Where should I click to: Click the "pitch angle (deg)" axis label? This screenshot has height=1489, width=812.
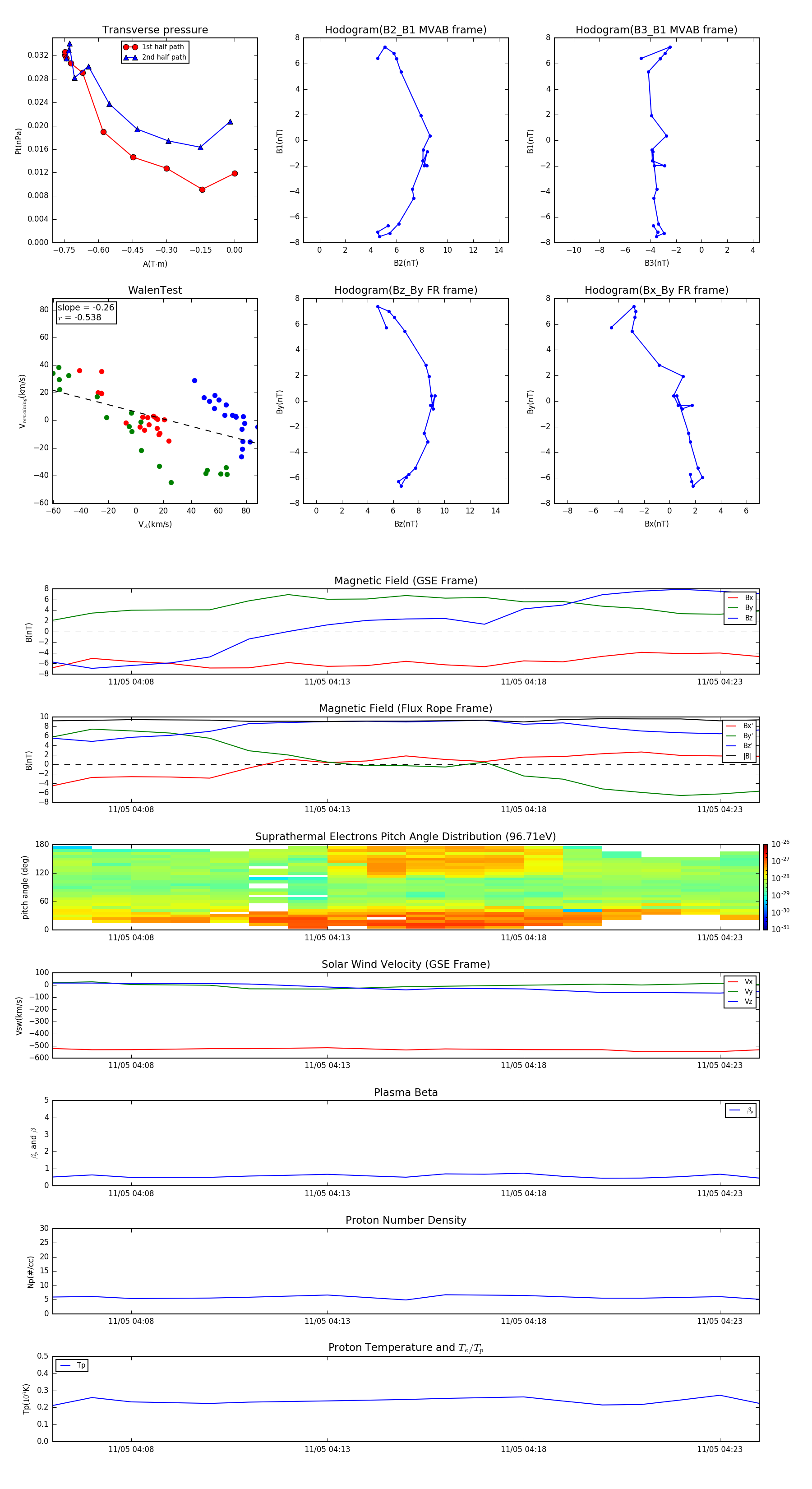pos(25,887)
